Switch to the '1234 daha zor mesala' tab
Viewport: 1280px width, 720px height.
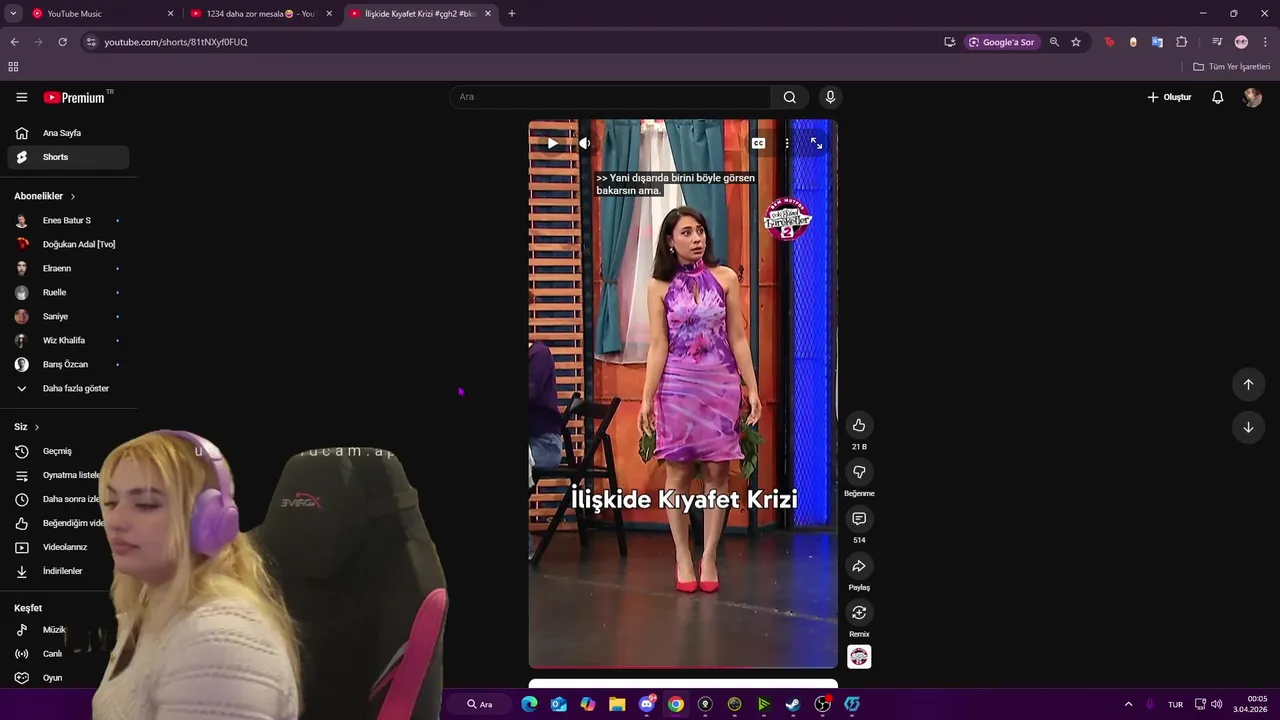[x=258, y=14]
